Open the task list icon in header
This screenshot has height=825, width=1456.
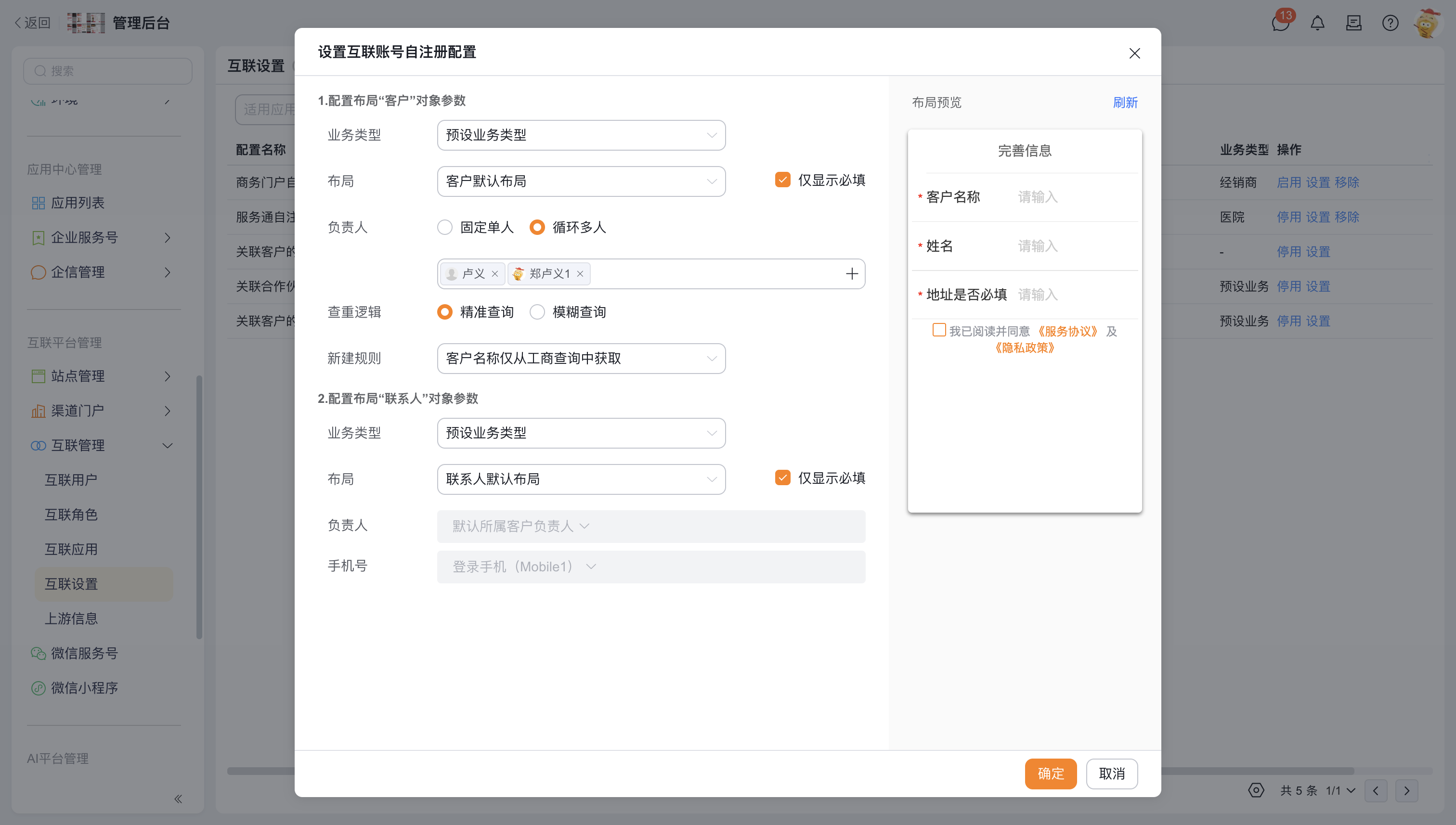[1353, 23]
